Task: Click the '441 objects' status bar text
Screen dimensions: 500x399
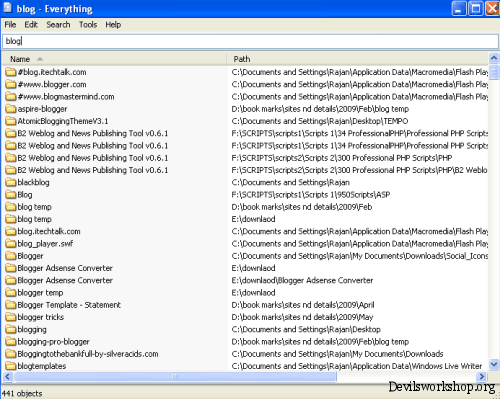Action: 22,393
